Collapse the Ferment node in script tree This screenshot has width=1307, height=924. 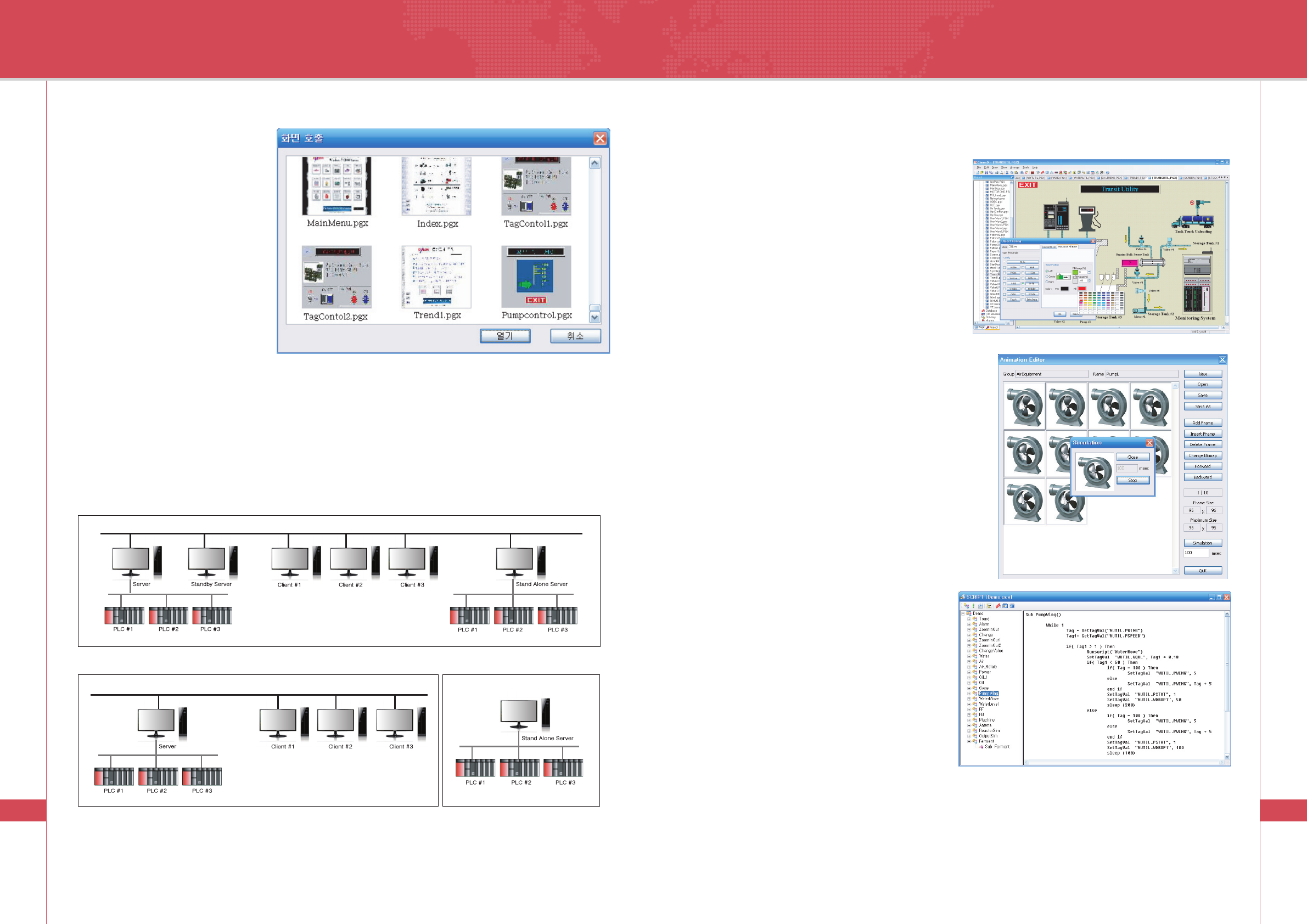pyautogui.click(x=969, y=741)
